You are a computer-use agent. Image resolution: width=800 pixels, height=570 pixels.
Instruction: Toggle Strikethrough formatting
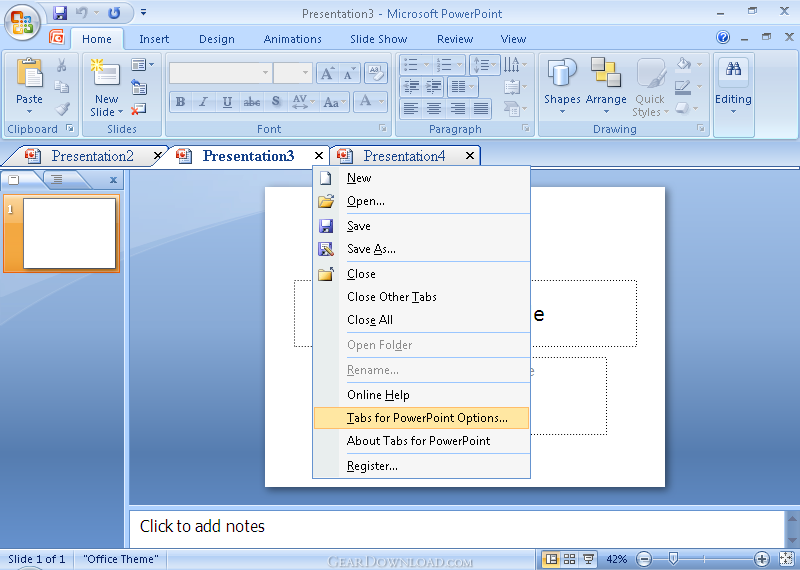point(252,102)
